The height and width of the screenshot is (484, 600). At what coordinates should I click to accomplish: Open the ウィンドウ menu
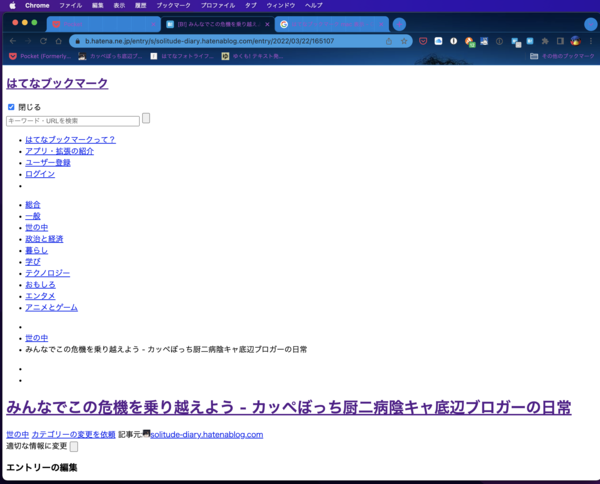(280, 5)
